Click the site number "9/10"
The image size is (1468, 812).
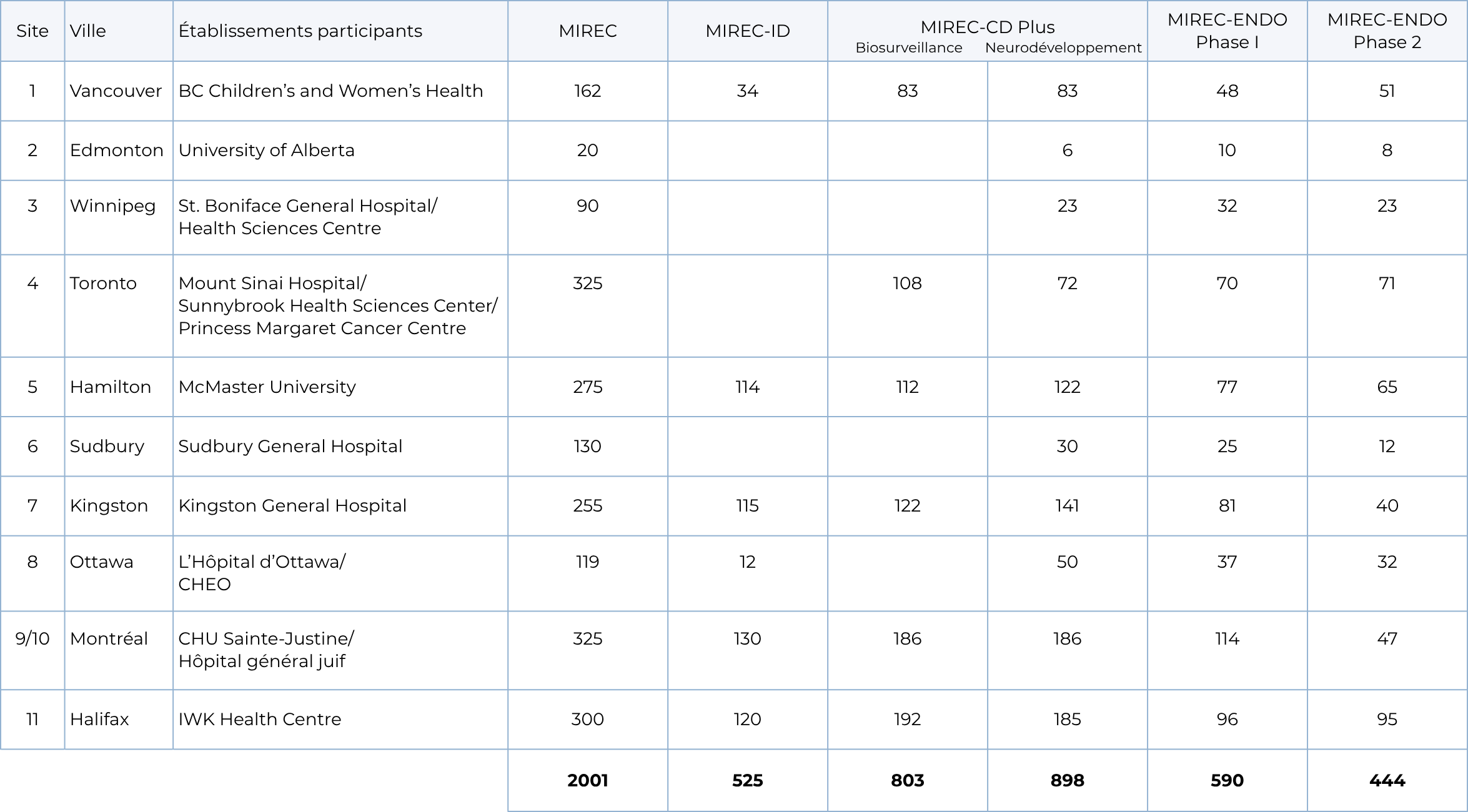32,639
